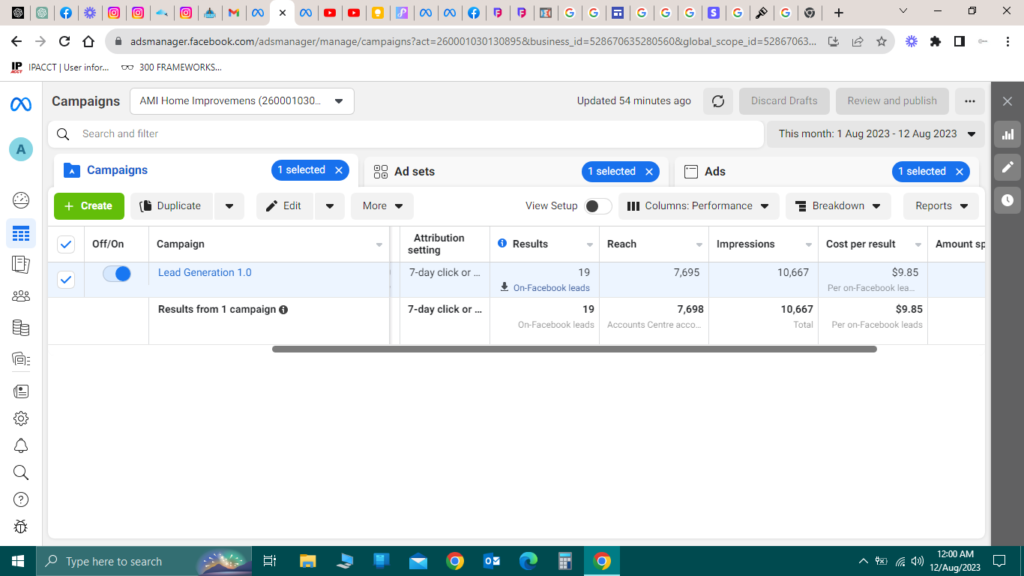Switch to the Ads tab

(714, 171)
